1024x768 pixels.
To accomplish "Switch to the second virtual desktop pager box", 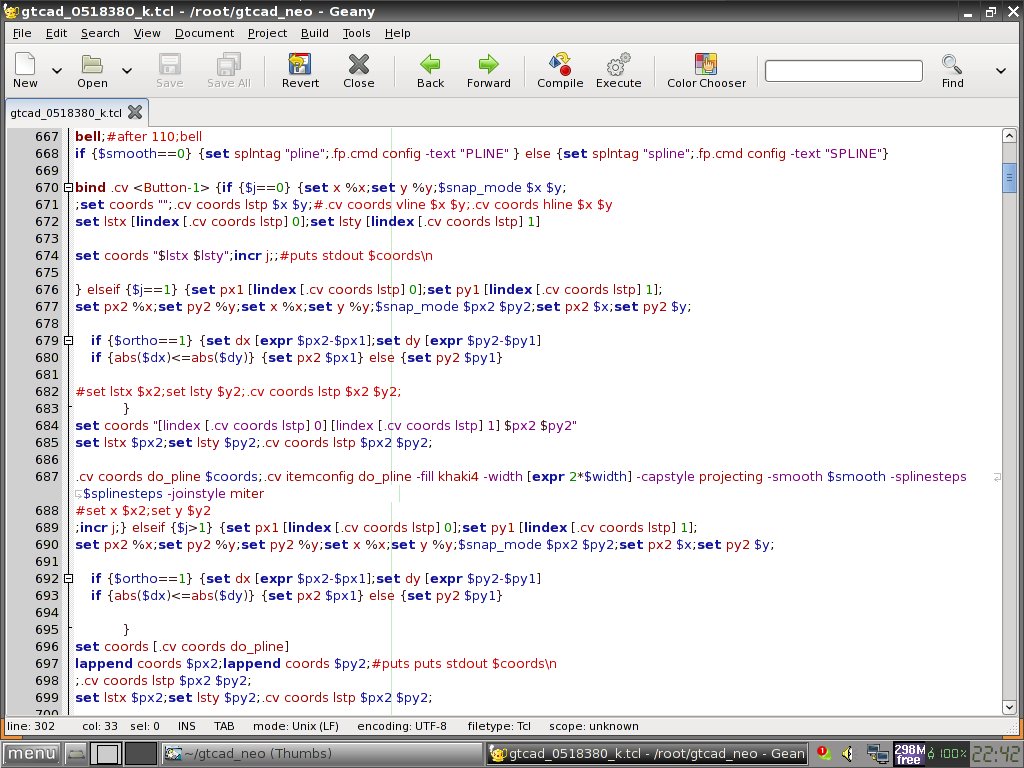I will click(141, 754).
